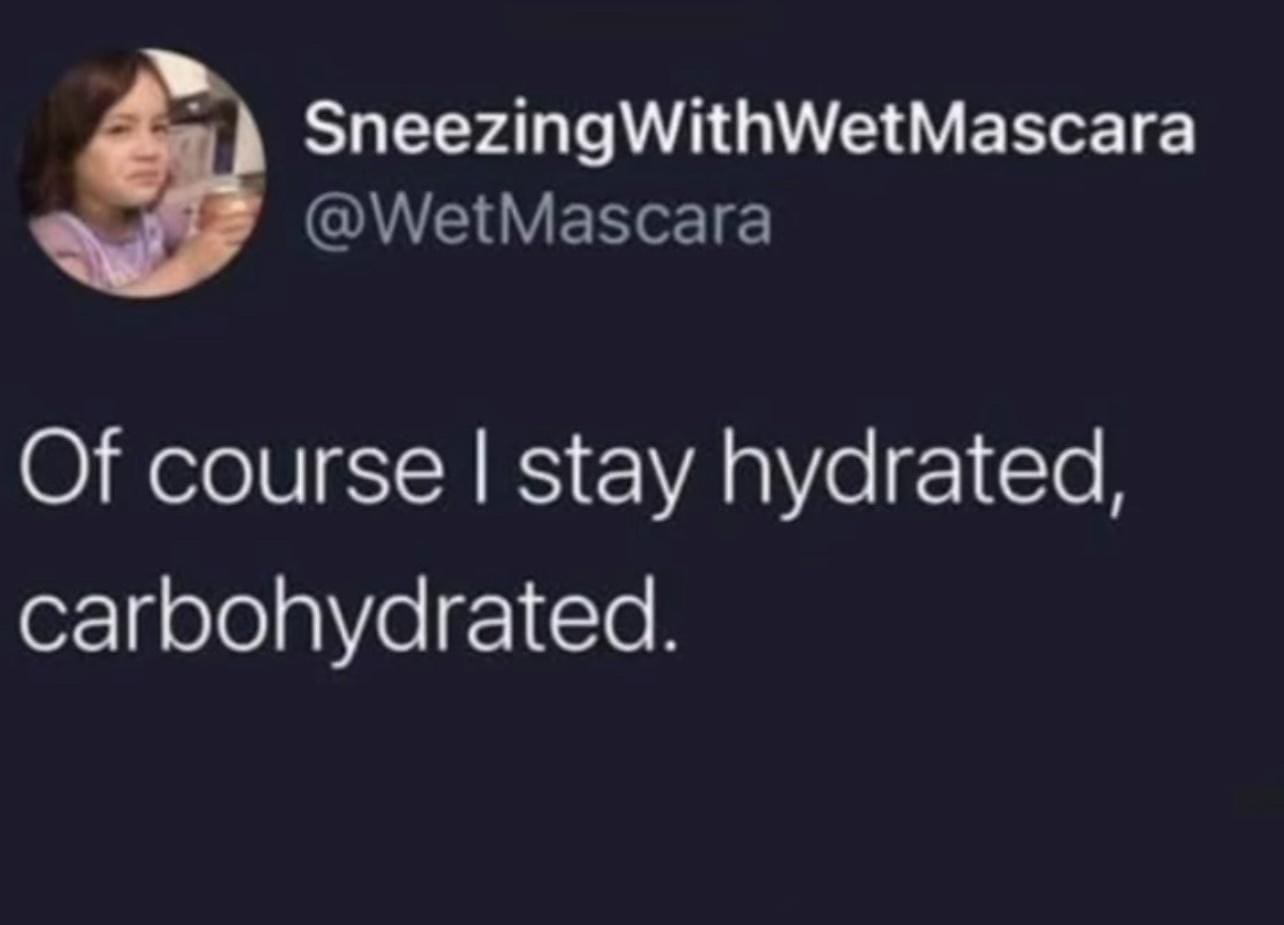Click the "With" portion of the display name
Screen dimensions: 1284x925
point(669,131)
